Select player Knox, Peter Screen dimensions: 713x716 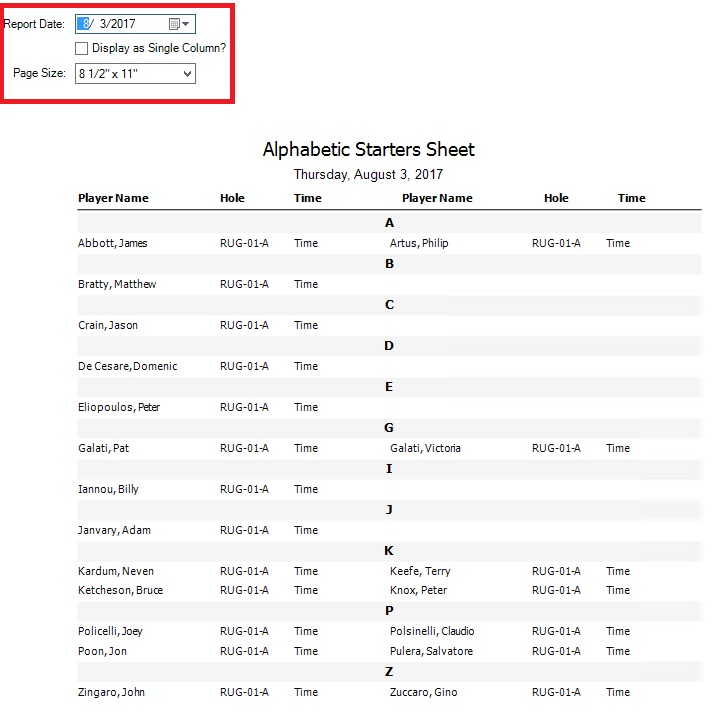(x=419, y=590)
